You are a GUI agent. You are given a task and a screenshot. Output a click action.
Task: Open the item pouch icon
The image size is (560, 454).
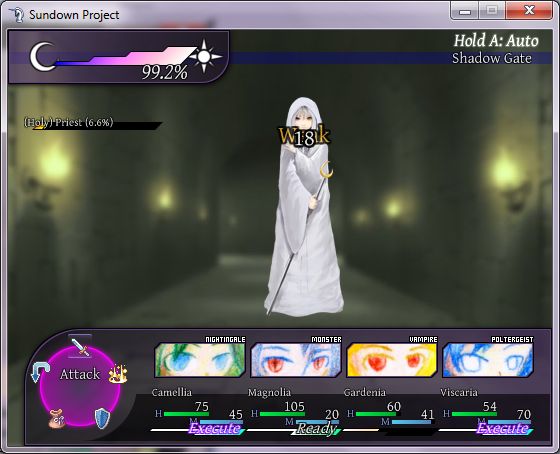57,418
